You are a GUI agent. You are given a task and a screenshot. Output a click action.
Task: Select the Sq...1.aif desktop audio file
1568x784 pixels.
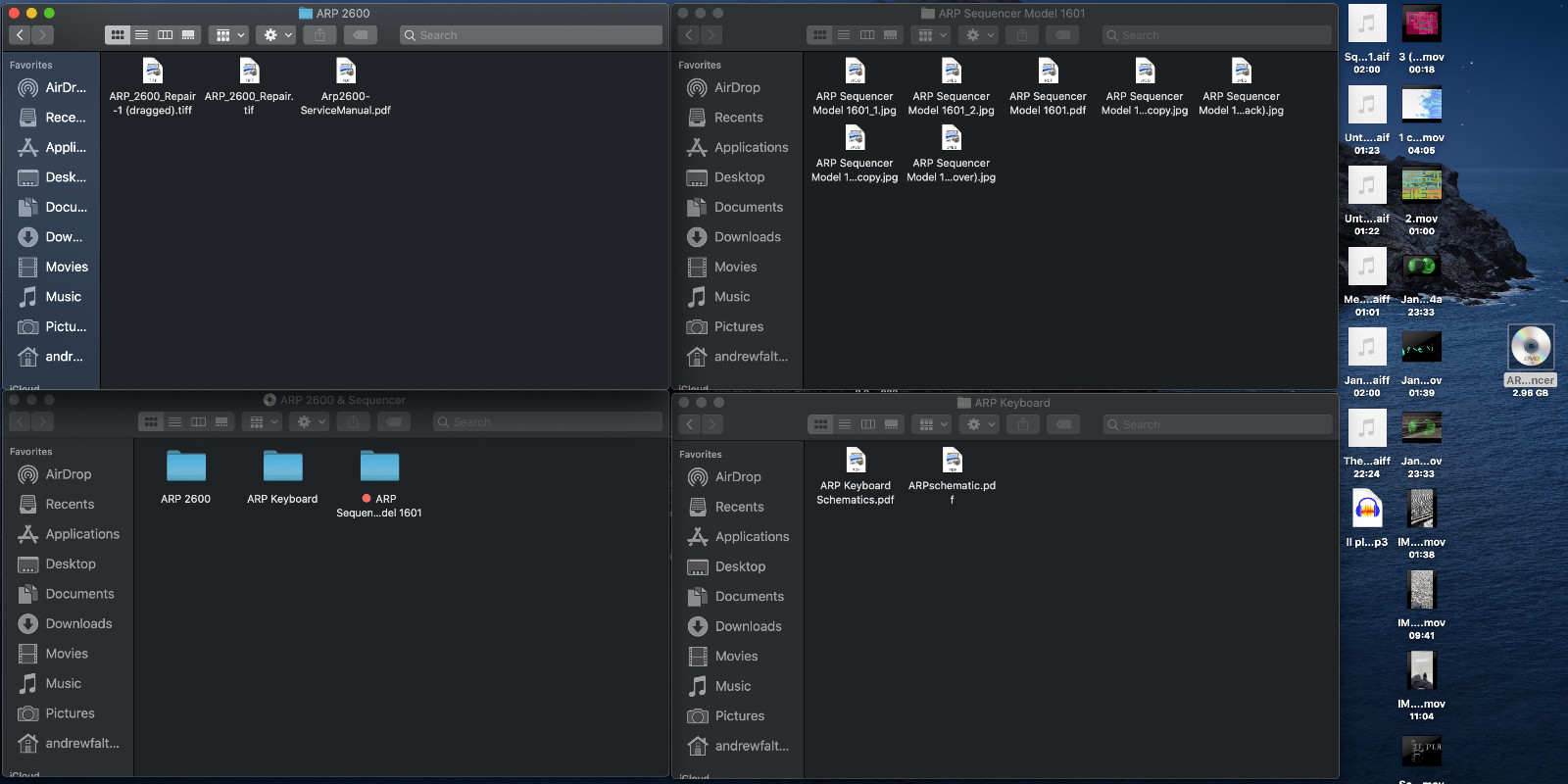tap(1367, 40)
